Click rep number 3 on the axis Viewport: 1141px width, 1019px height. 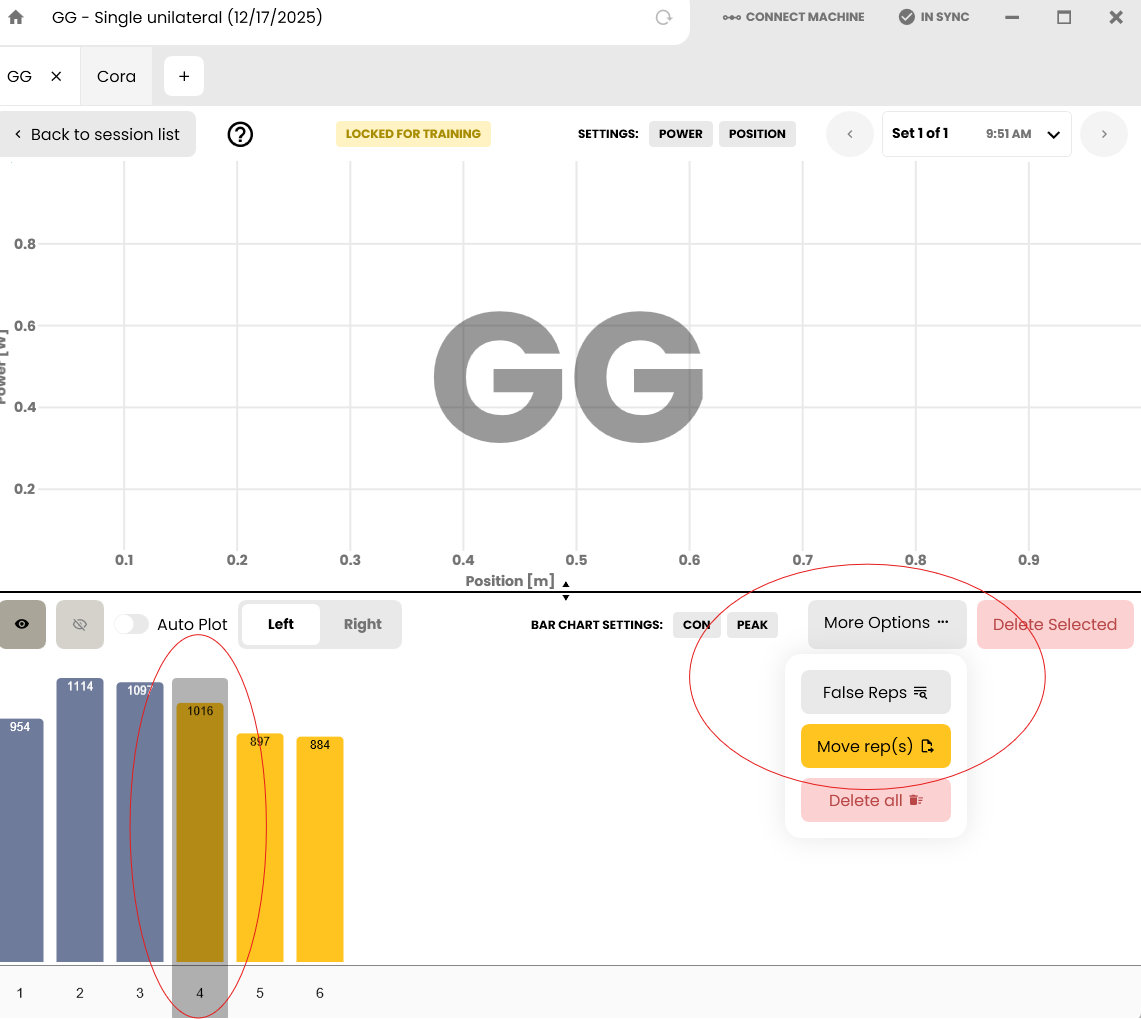click(x=140, y=993)
